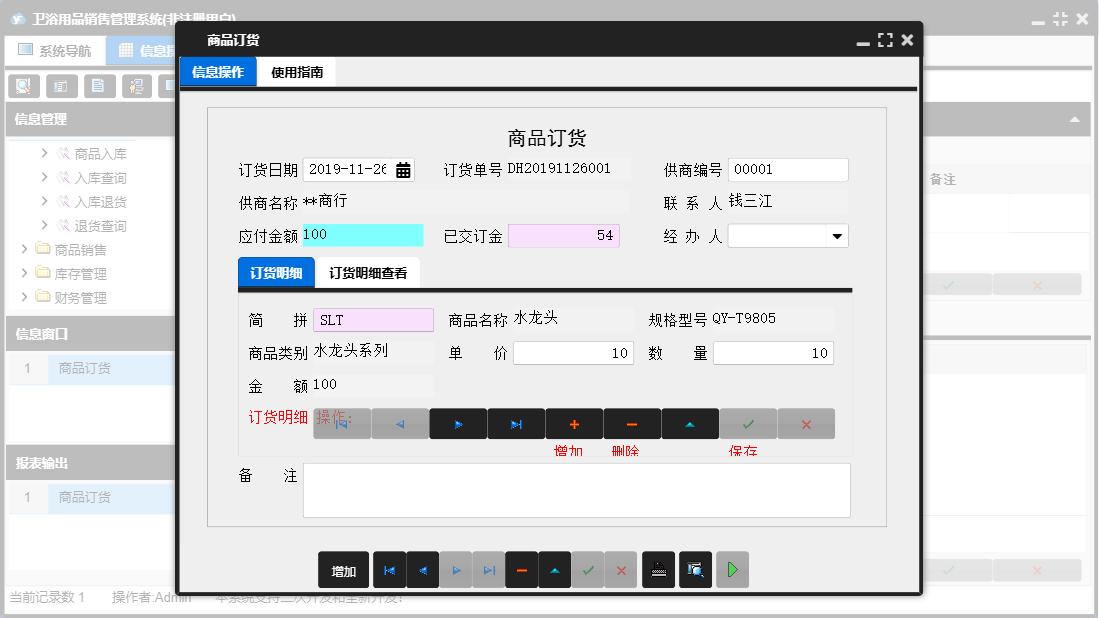This screenshot has height=618, width=1099.
Task: Click the first record icon on bottom toolbar
Action: (388, 569)
